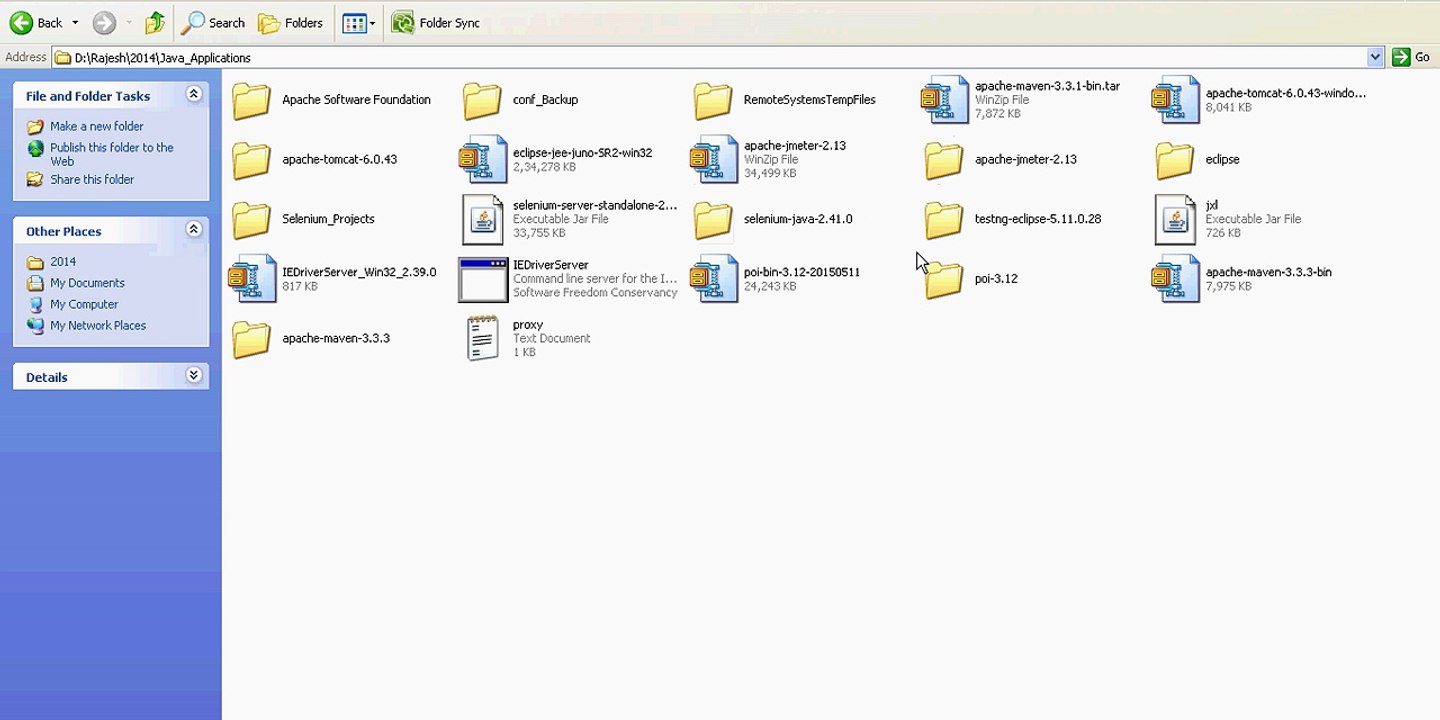
Task: Select the RemoteSystemsTempFiles folder icon
Action: click(713, 100)
